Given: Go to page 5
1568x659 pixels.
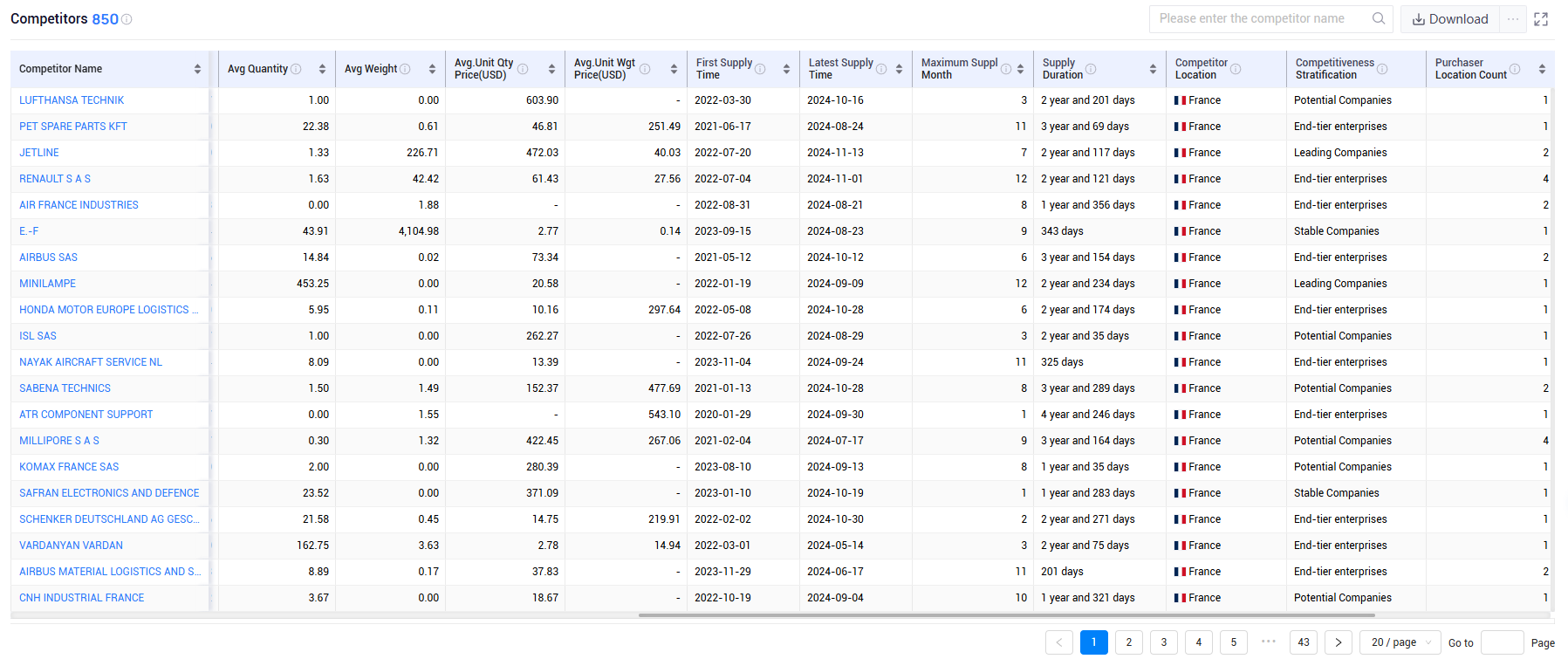Looking at the screenshot, I should click(1234, 642).
